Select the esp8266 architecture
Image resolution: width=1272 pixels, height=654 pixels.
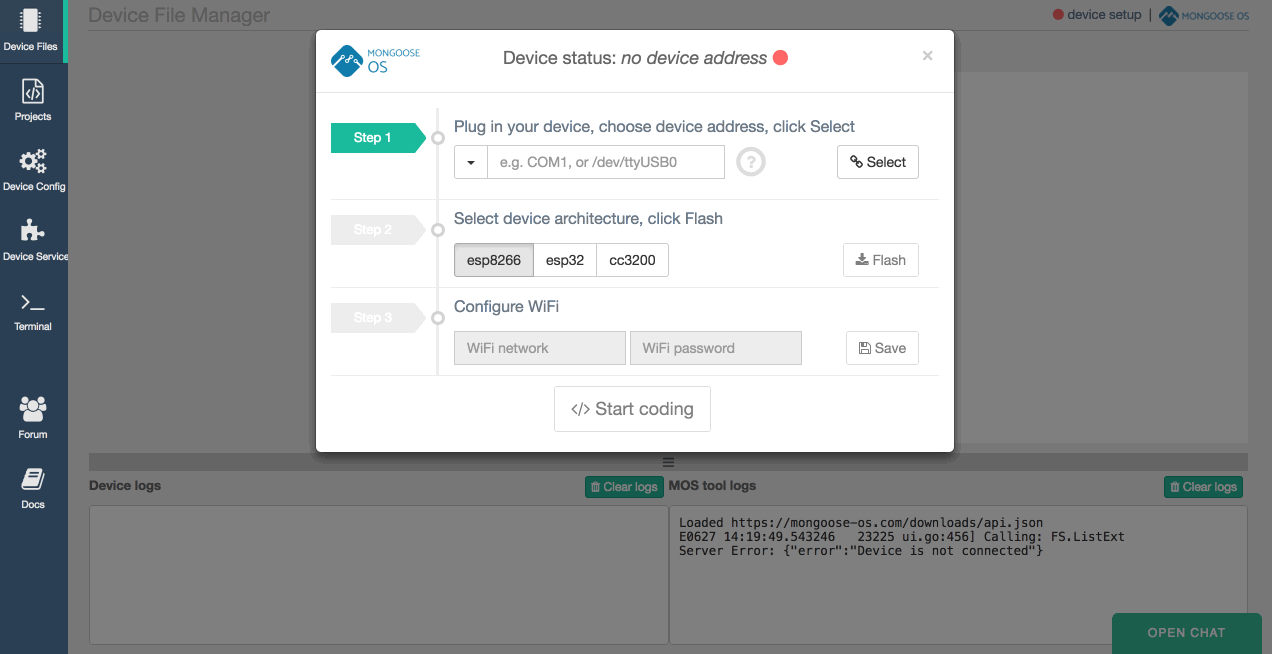[492, 260]
